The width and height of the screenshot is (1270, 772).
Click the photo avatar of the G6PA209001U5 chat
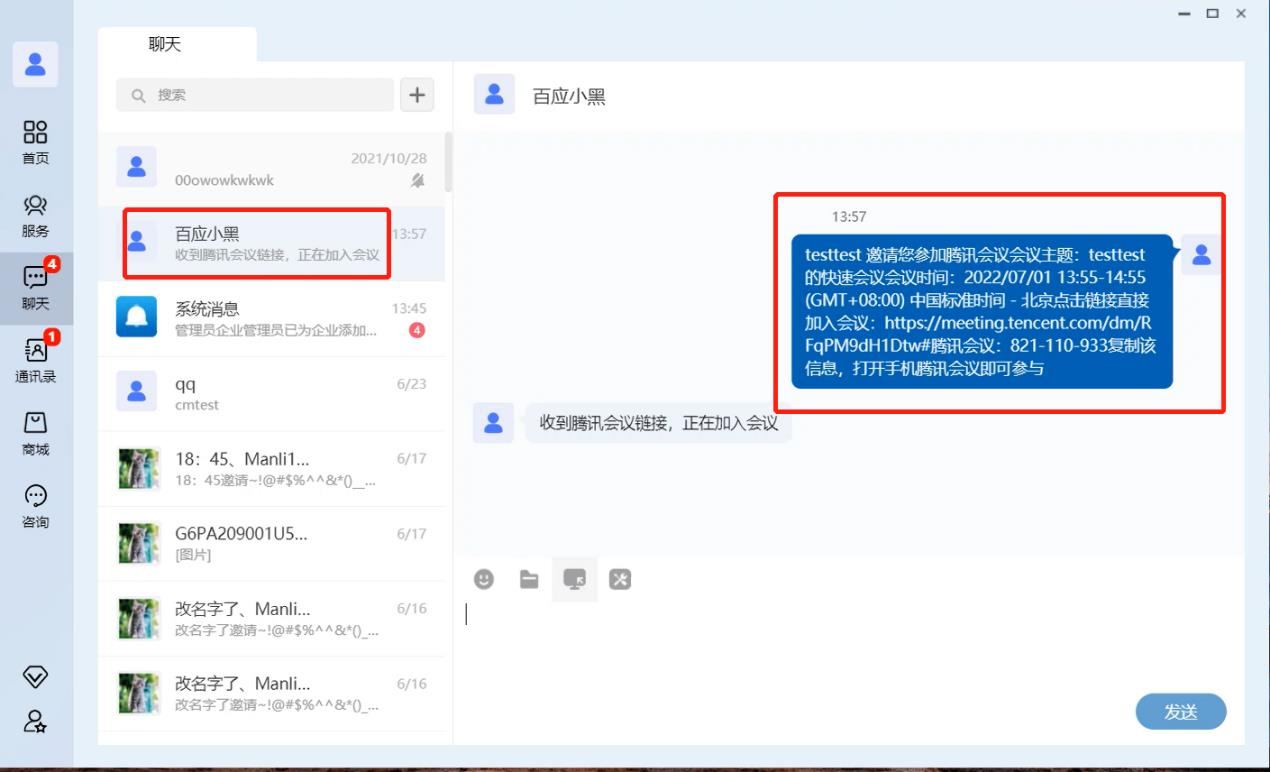click(139, 543)
